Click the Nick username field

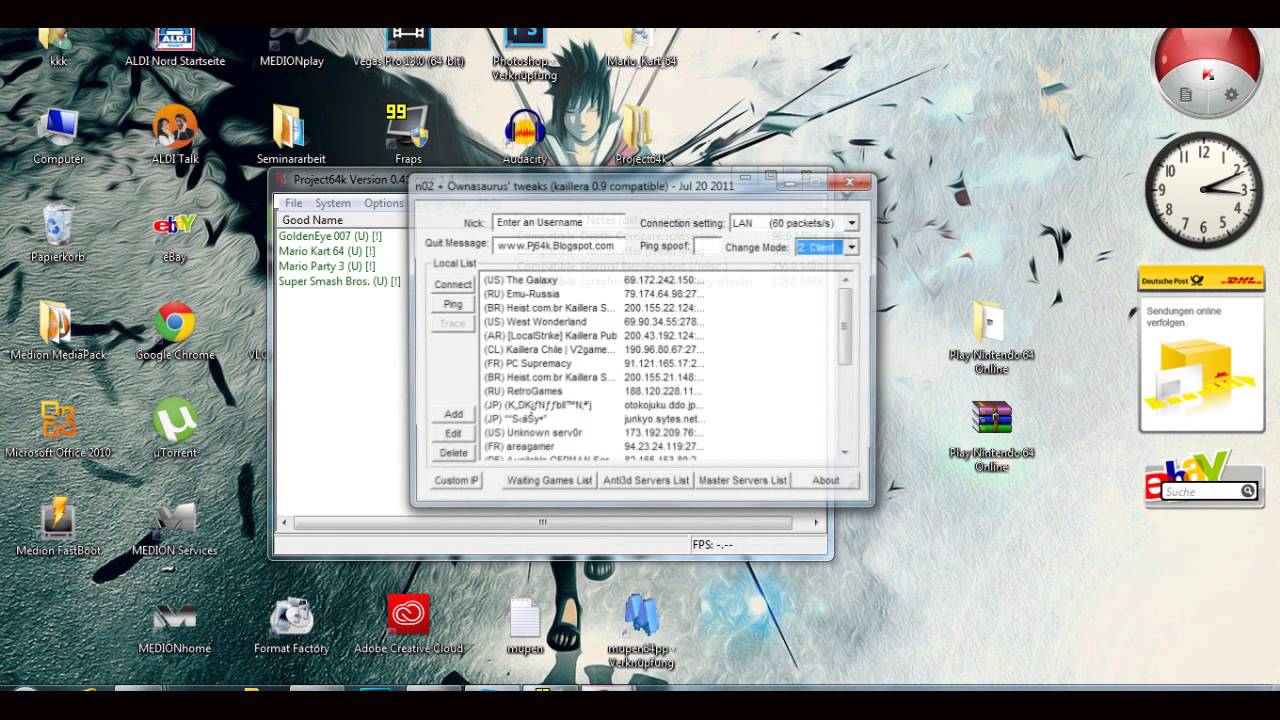[559, 222]
